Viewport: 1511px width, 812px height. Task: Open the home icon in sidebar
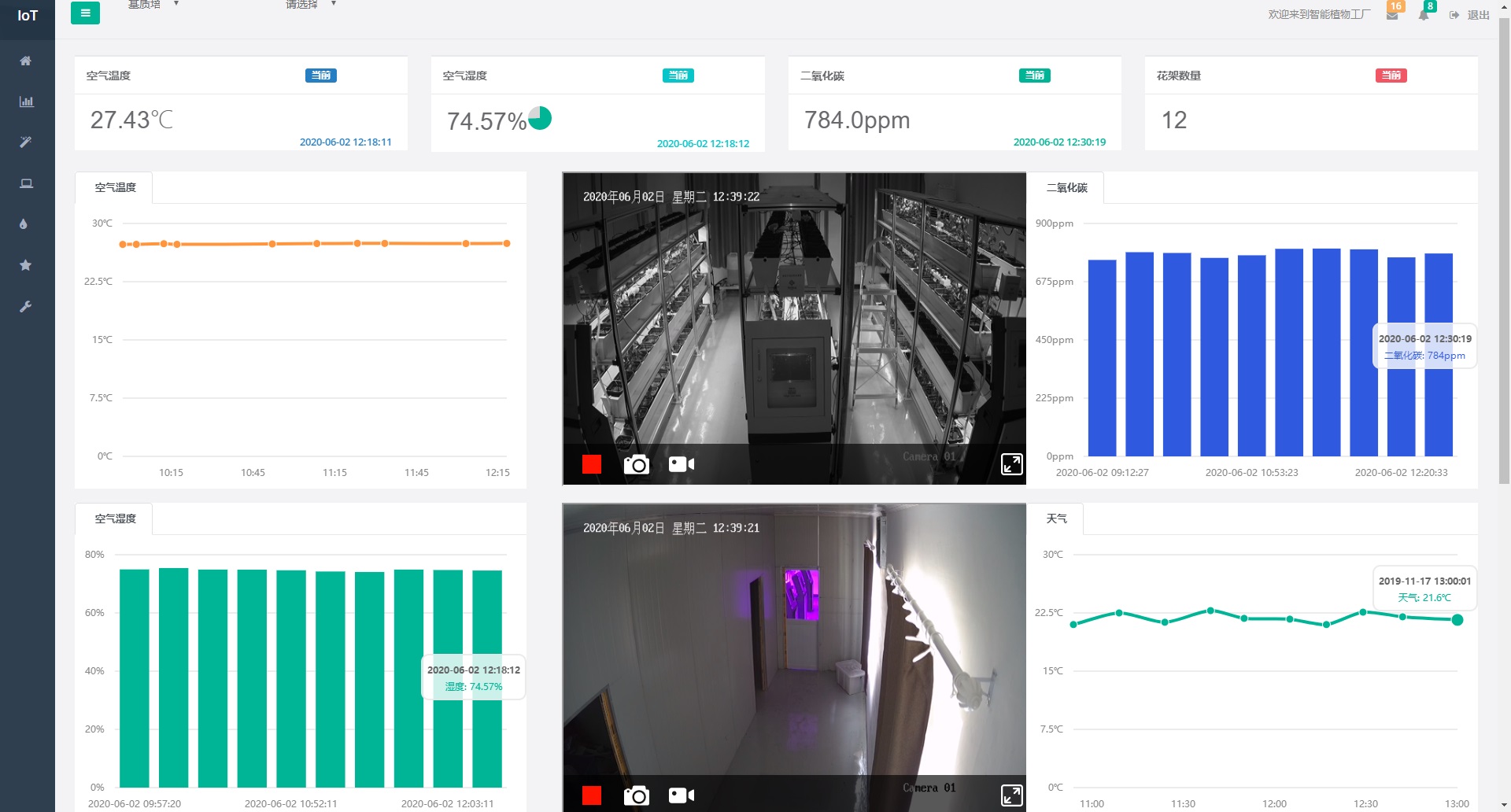(26, 61)
